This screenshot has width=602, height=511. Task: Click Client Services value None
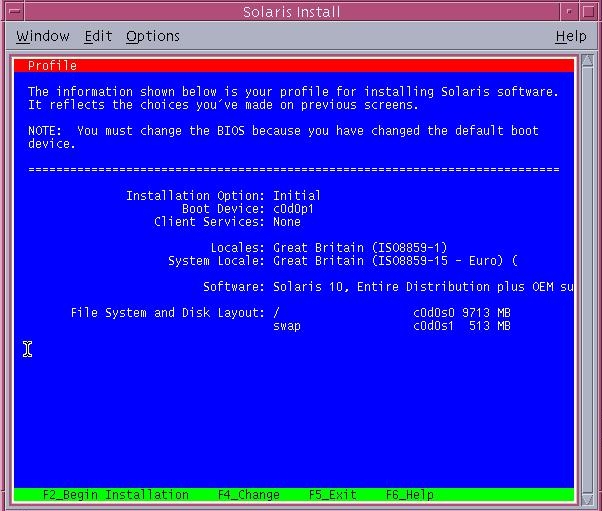[287, 222]
